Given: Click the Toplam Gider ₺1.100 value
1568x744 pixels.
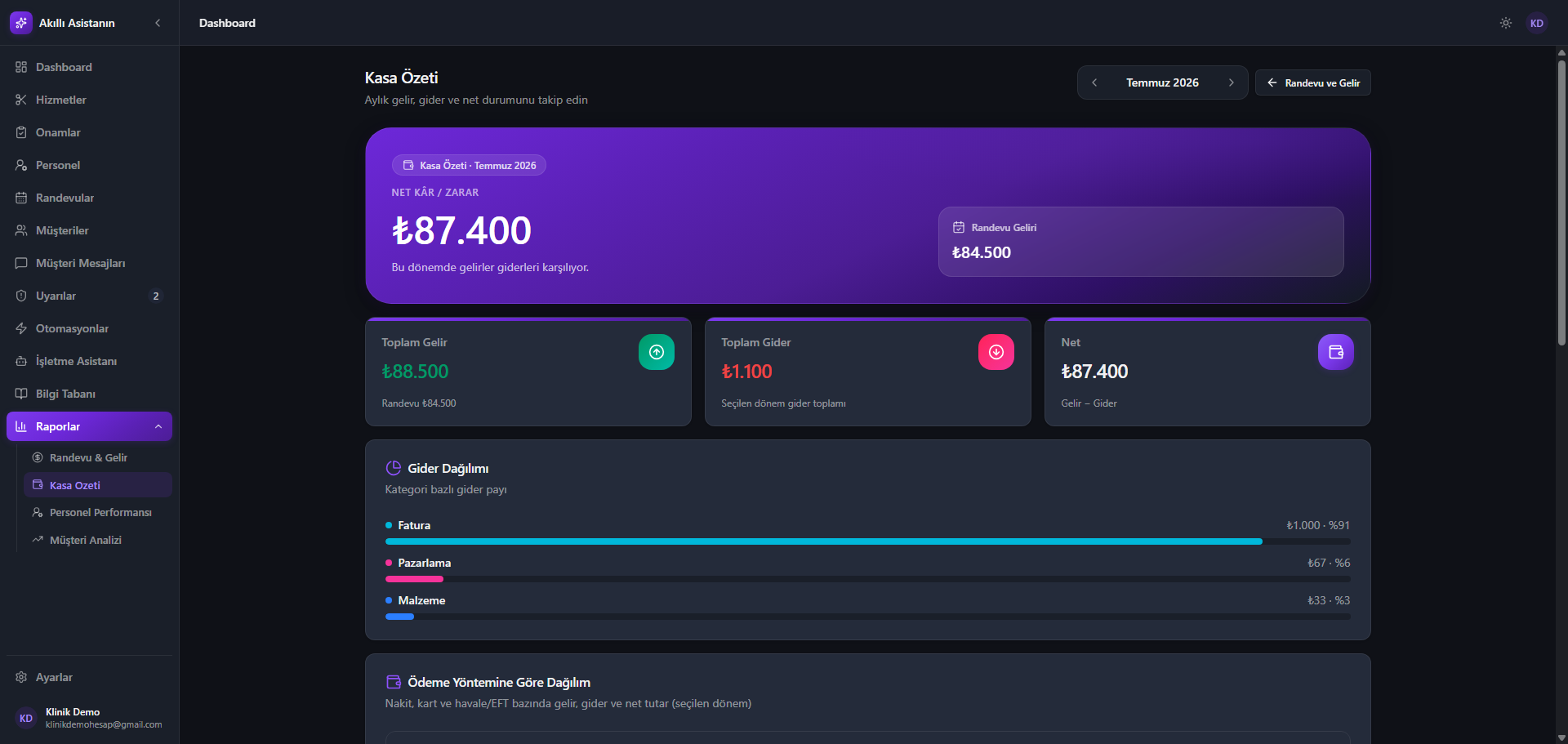Looking at the screenshot, I should click(x=746, y=372).
